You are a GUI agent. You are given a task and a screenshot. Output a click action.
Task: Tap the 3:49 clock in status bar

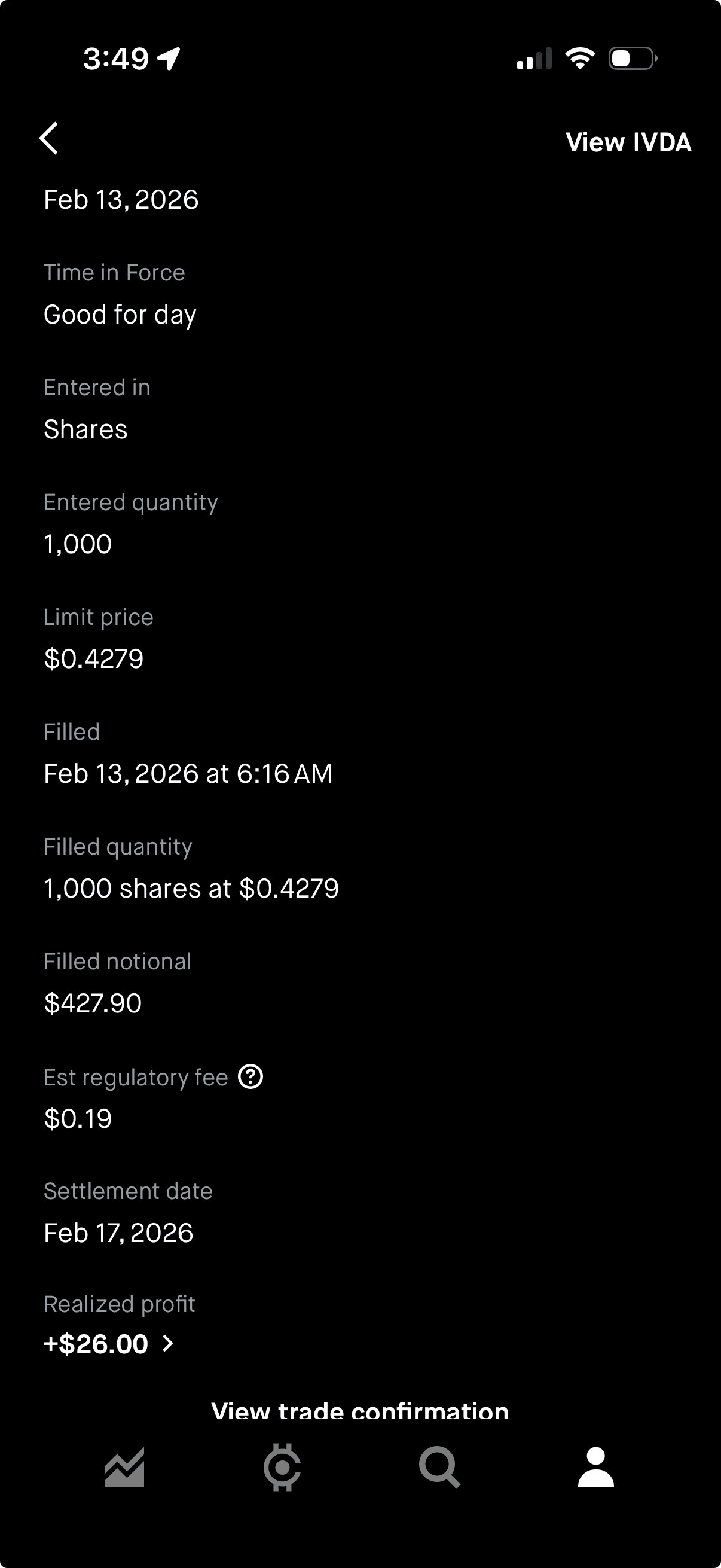point(115,59)
